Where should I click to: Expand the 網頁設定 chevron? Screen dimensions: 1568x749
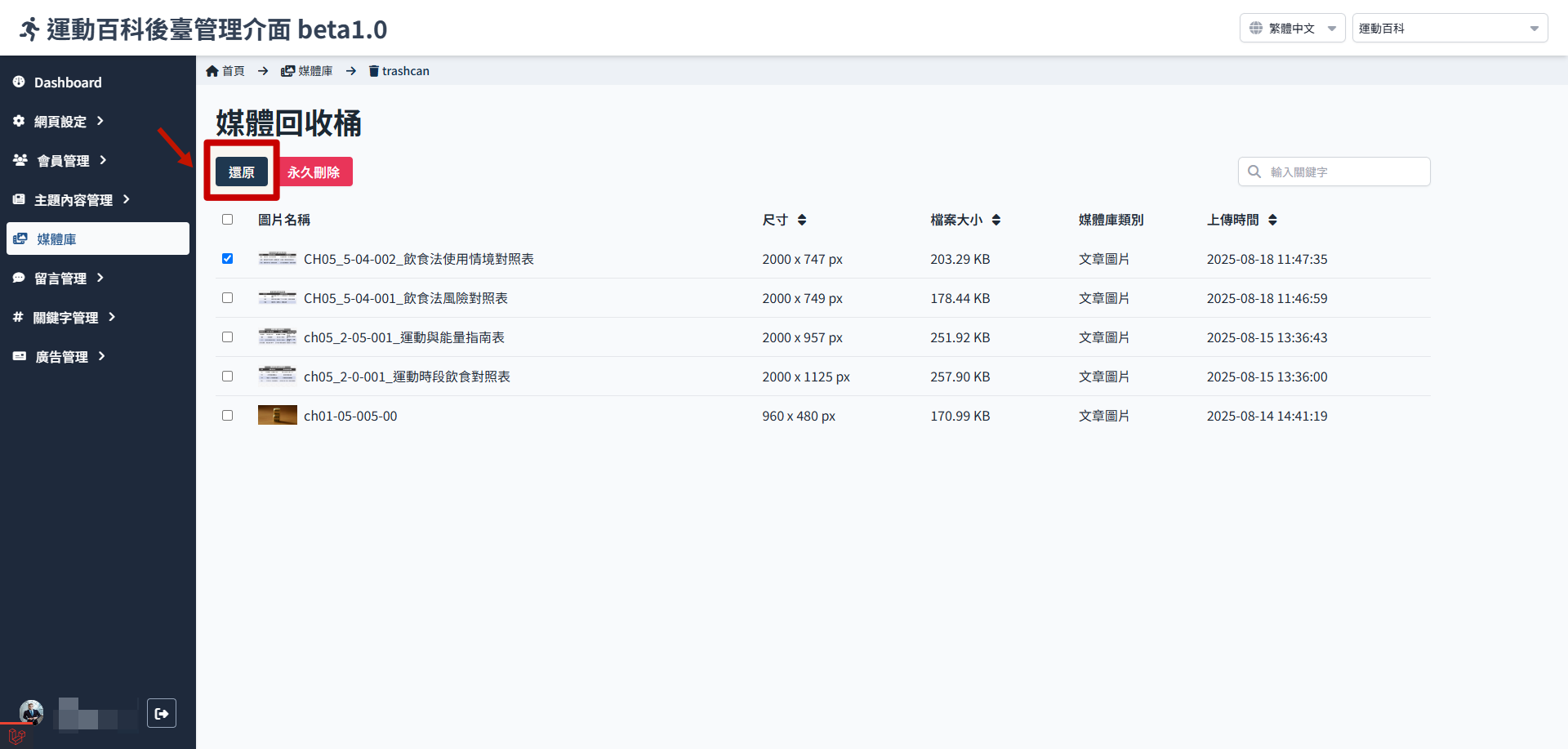[x=100, y=121]
